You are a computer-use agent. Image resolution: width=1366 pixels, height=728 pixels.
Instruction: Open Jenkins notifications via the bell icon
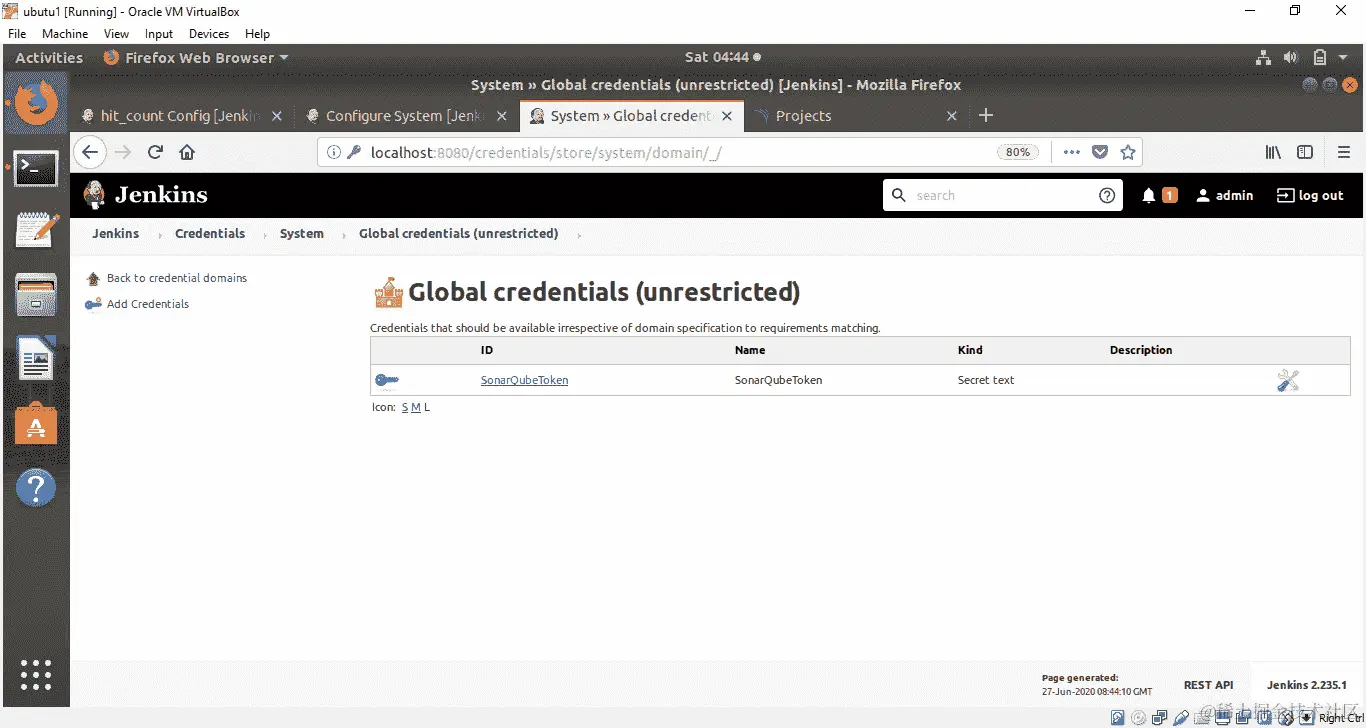click(x=1148, y=195)
